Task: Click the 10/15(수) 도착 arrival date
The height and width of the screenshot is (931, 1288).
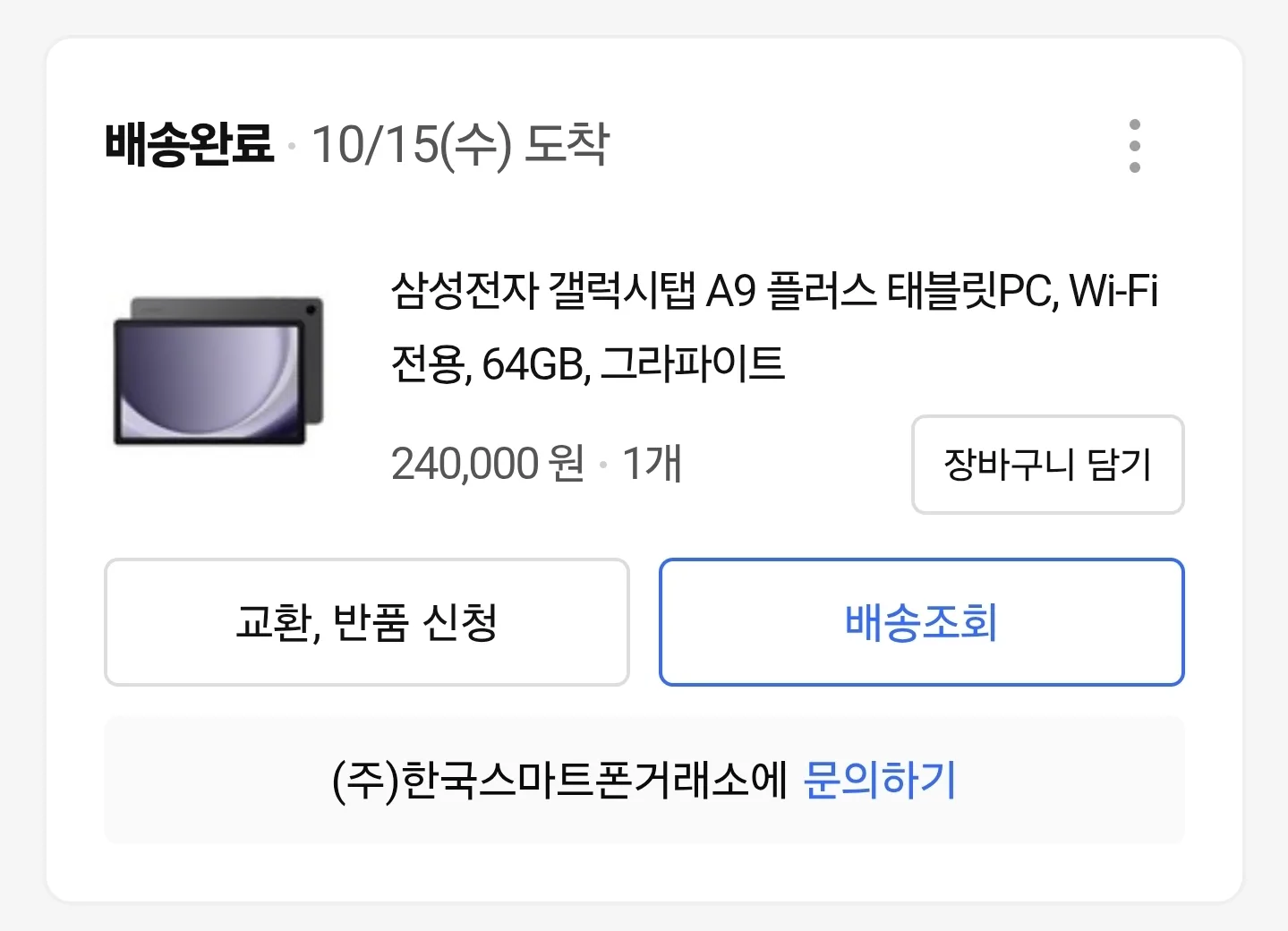Action: pyautogui.click(x=460, y=143)
